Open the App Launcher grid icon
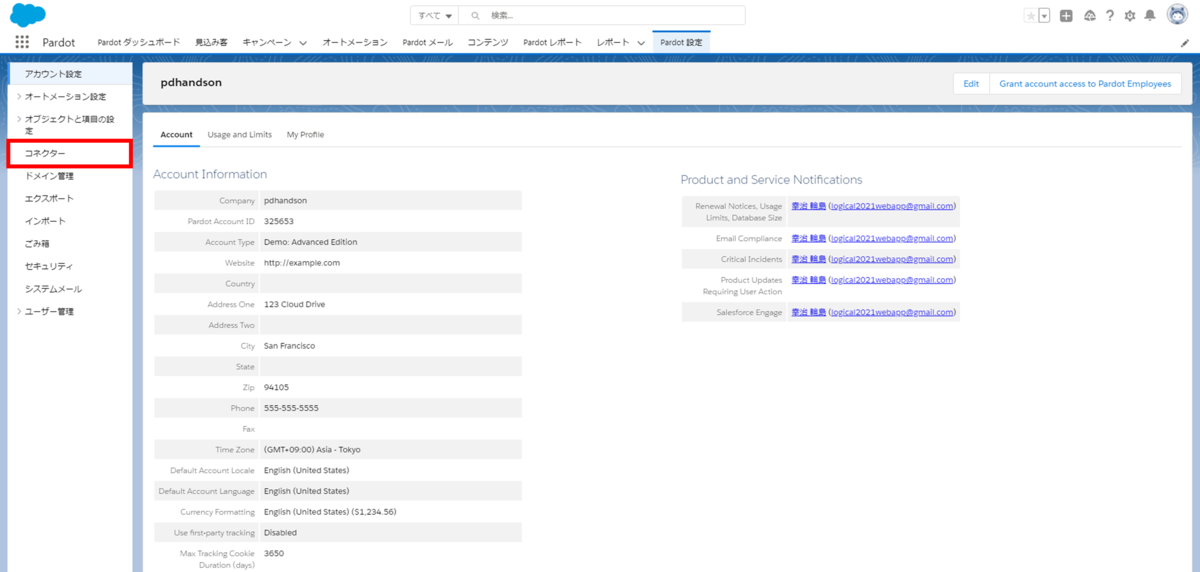The image size is (1200, 572). 22,42
